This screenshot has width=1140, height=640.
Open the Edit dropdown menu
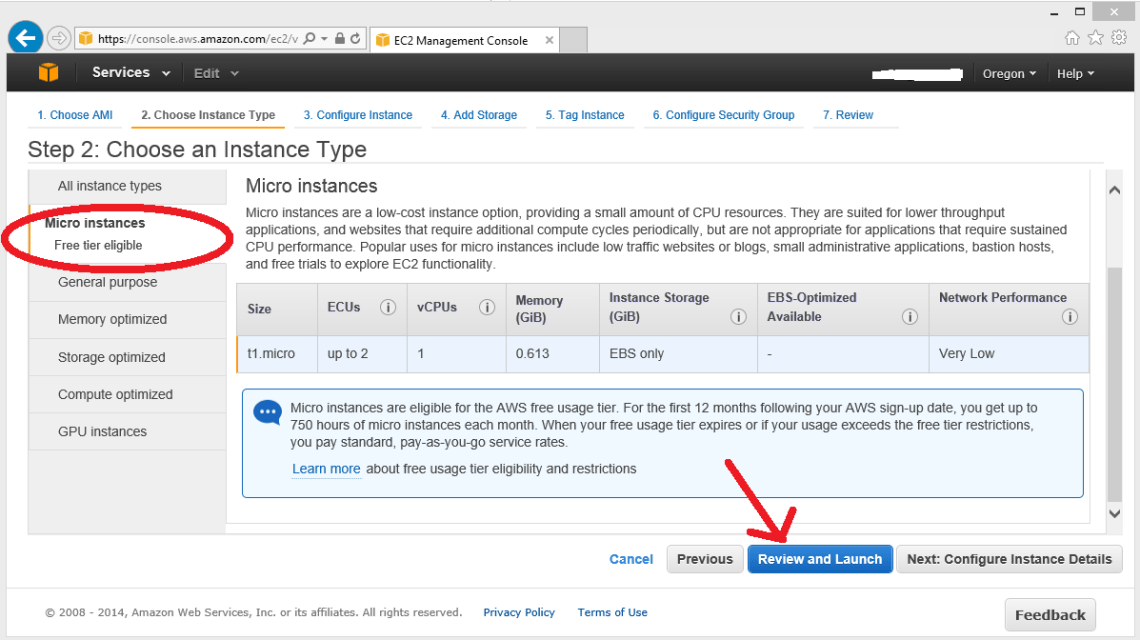(216, 73)
